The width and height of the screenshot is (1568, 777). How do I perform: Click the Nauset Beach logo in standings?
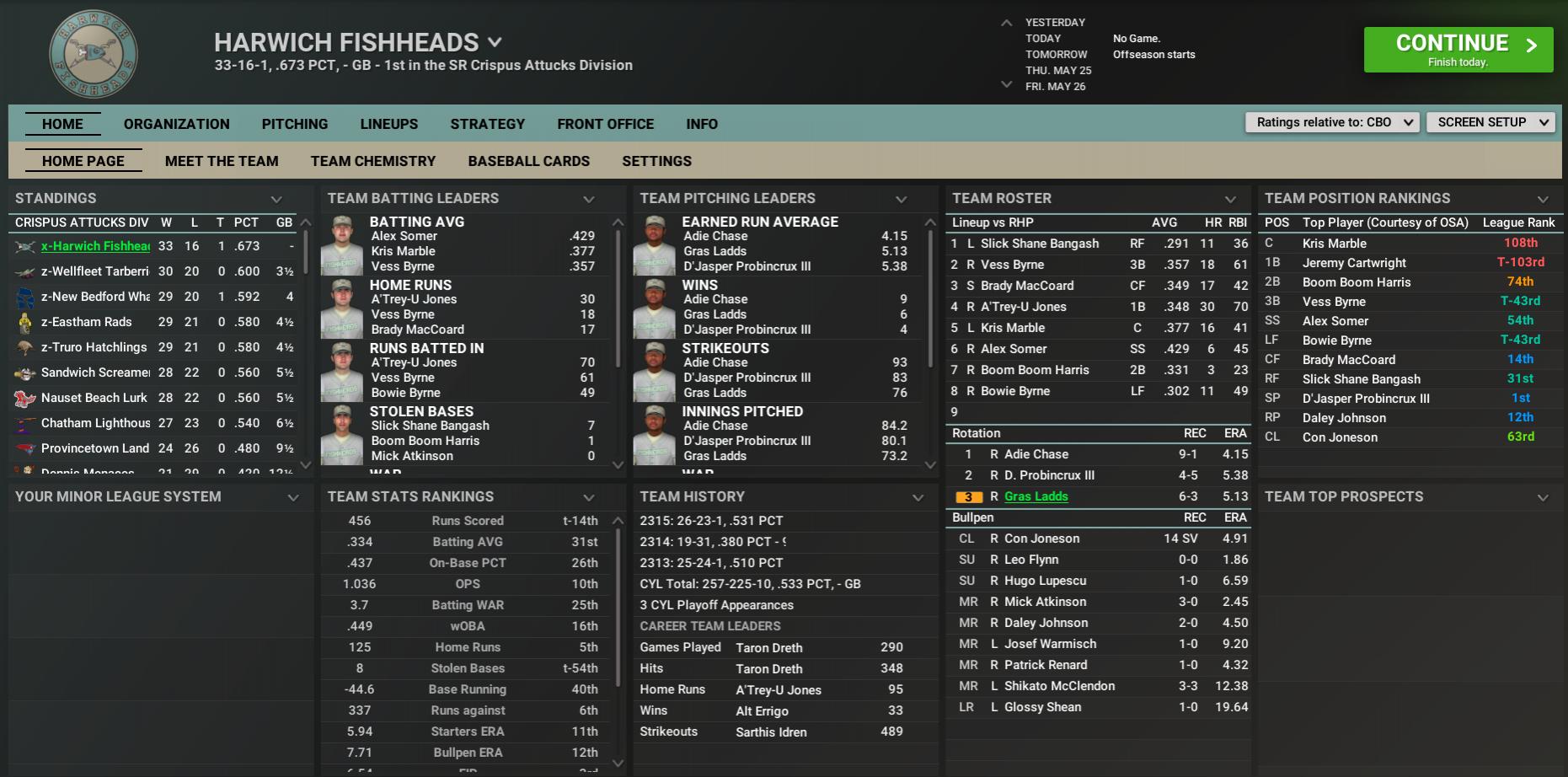(x=25, y=398)
